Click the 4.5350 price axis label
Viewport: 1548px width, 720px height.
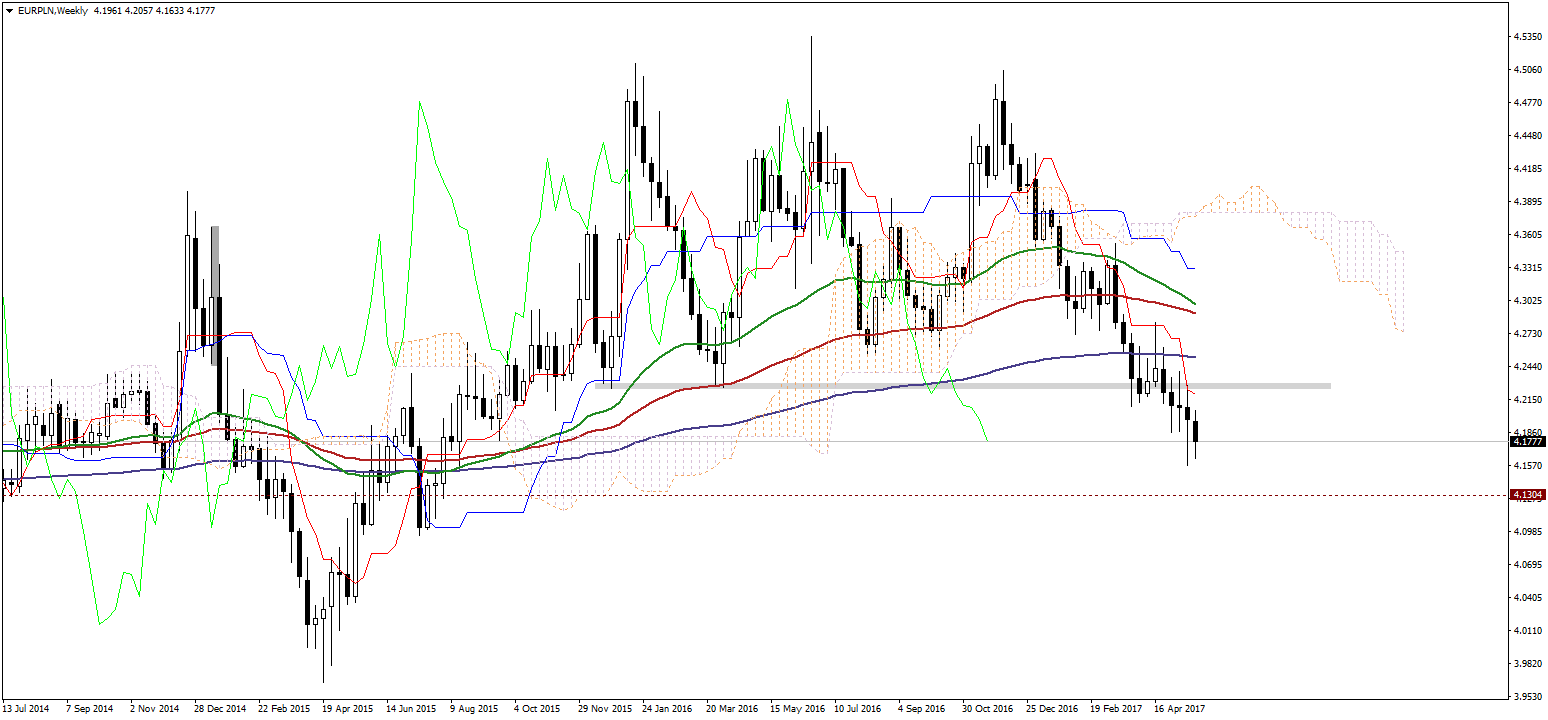1527,37
